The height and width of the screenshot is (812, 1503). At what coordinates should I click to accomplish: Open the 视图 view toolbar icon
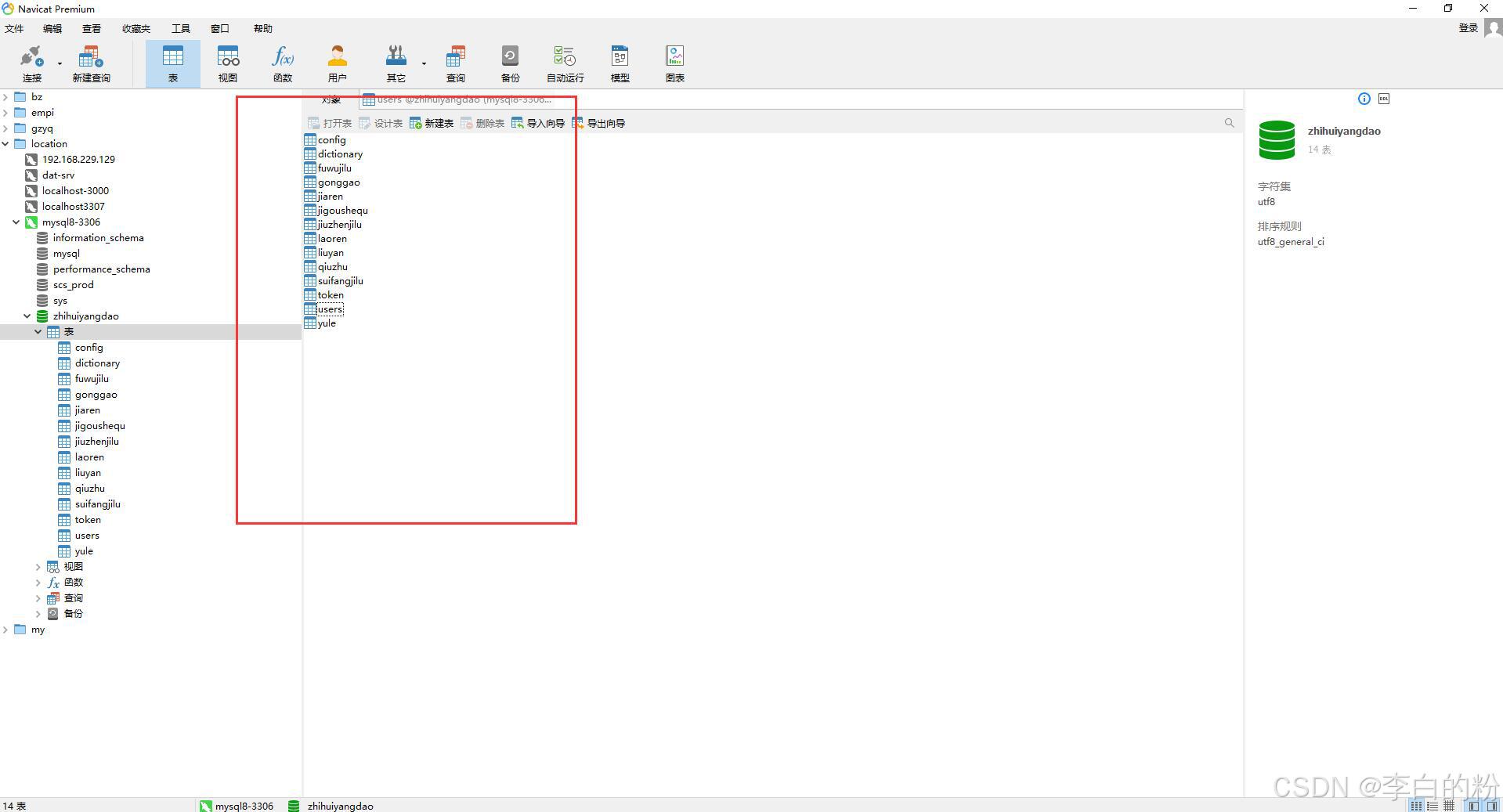[x=228, y=63]
